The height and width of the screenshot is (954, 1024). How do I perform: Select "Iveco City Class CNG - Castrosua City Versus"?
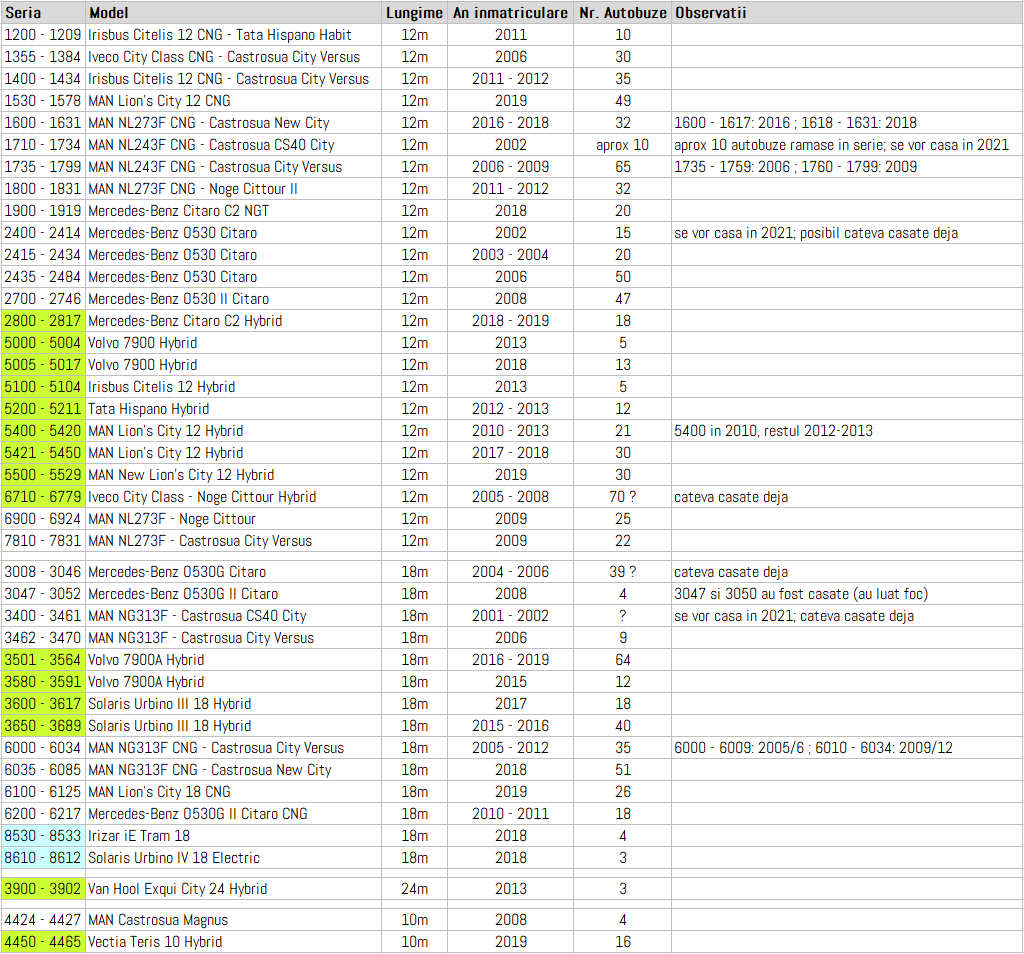pyautogui.click(x=224, y=57)
